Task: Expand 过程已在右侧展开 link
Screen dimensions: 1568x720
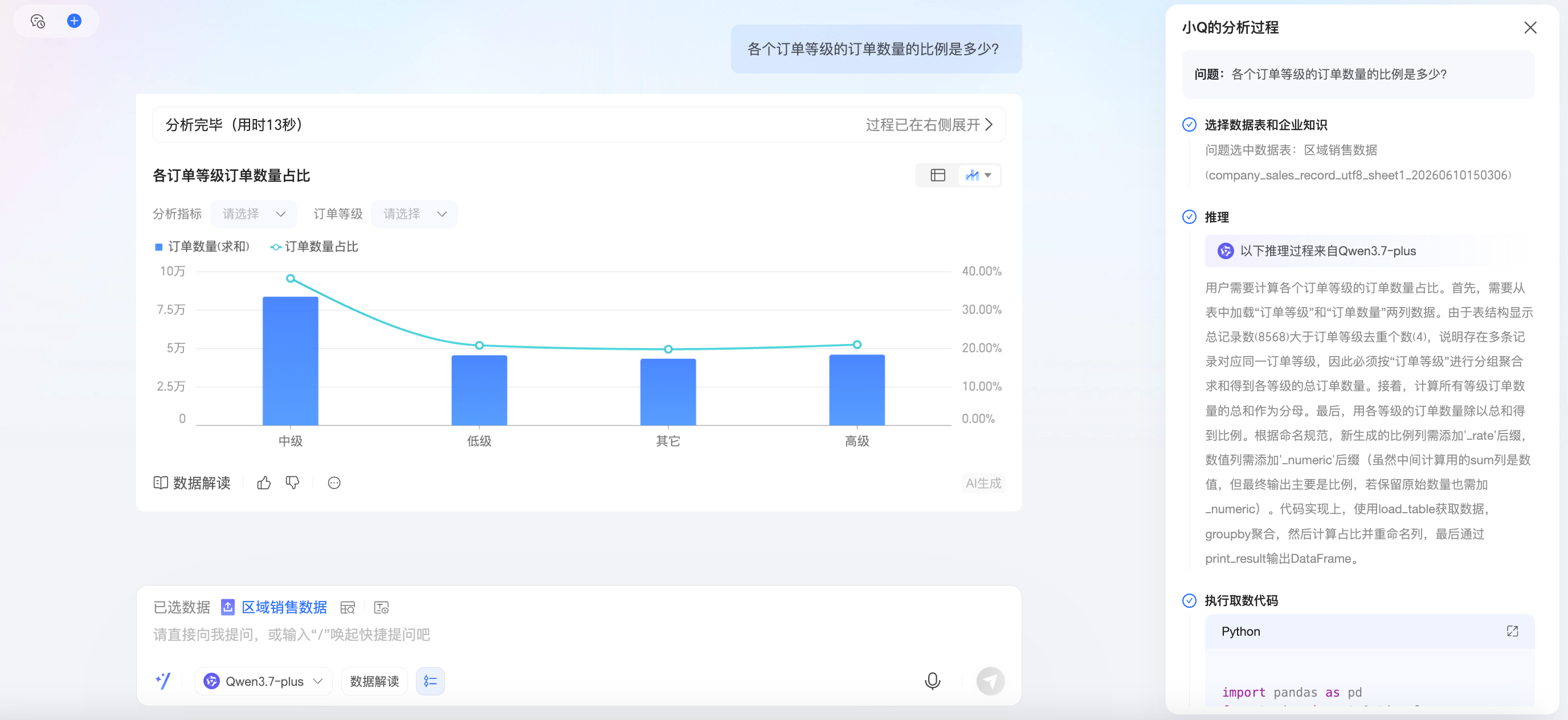Action: 929,125
